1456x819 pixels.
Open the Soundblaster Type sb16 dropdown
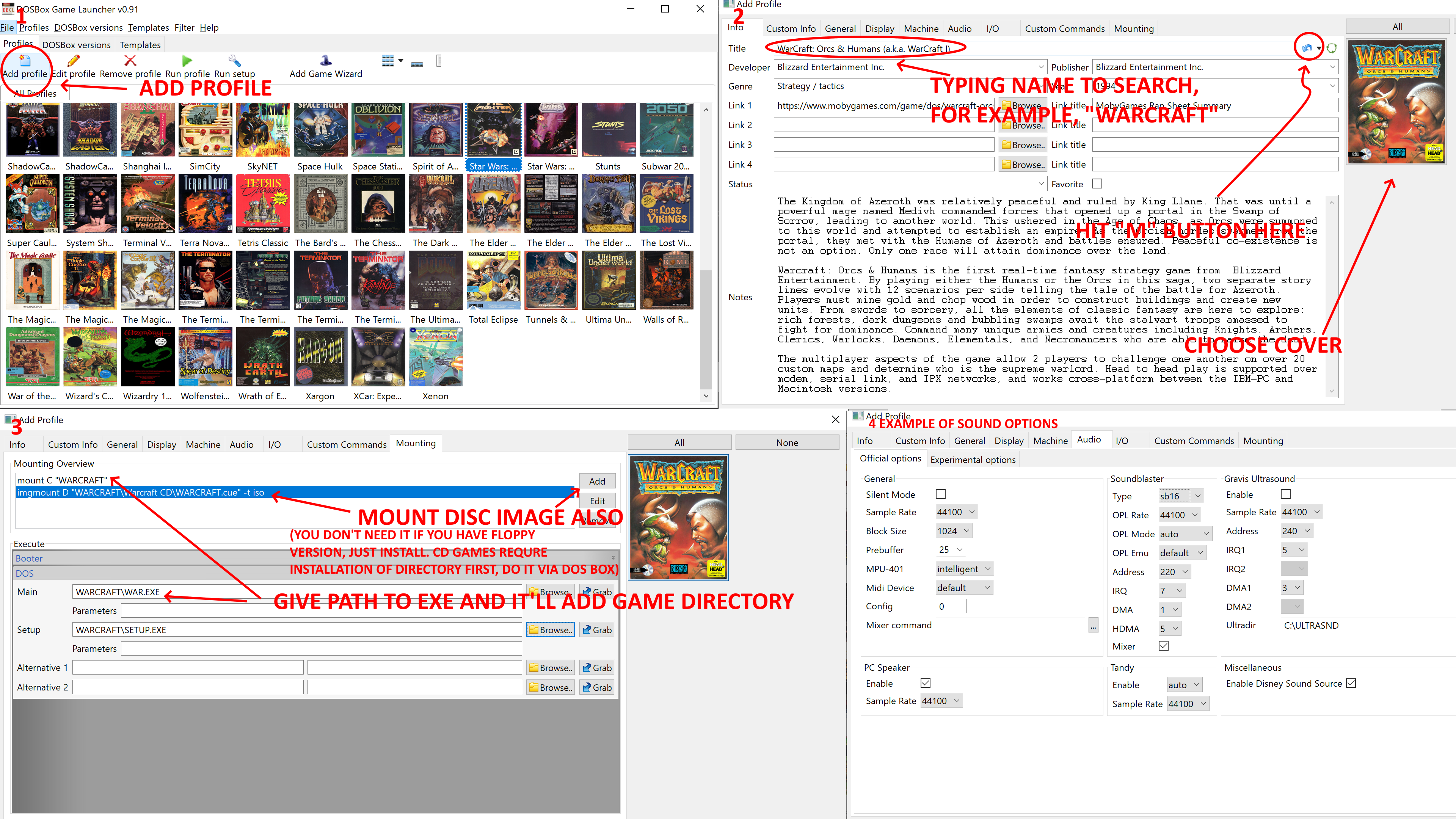1181,496
